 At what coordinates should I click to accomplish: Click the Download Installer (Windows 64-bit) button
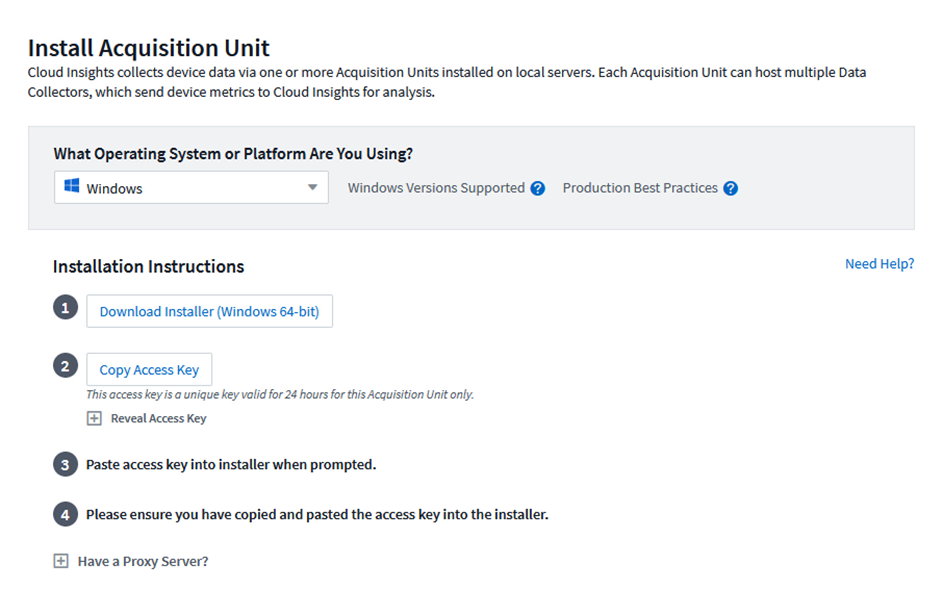tap(209, 311)
